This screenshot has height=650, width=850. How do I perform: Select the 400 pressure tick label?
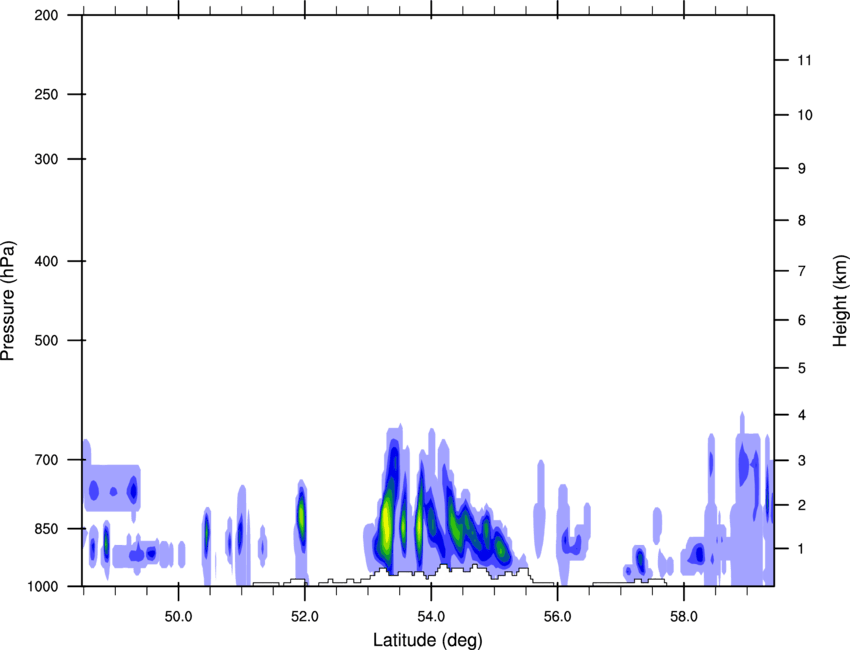click(46, 261)
